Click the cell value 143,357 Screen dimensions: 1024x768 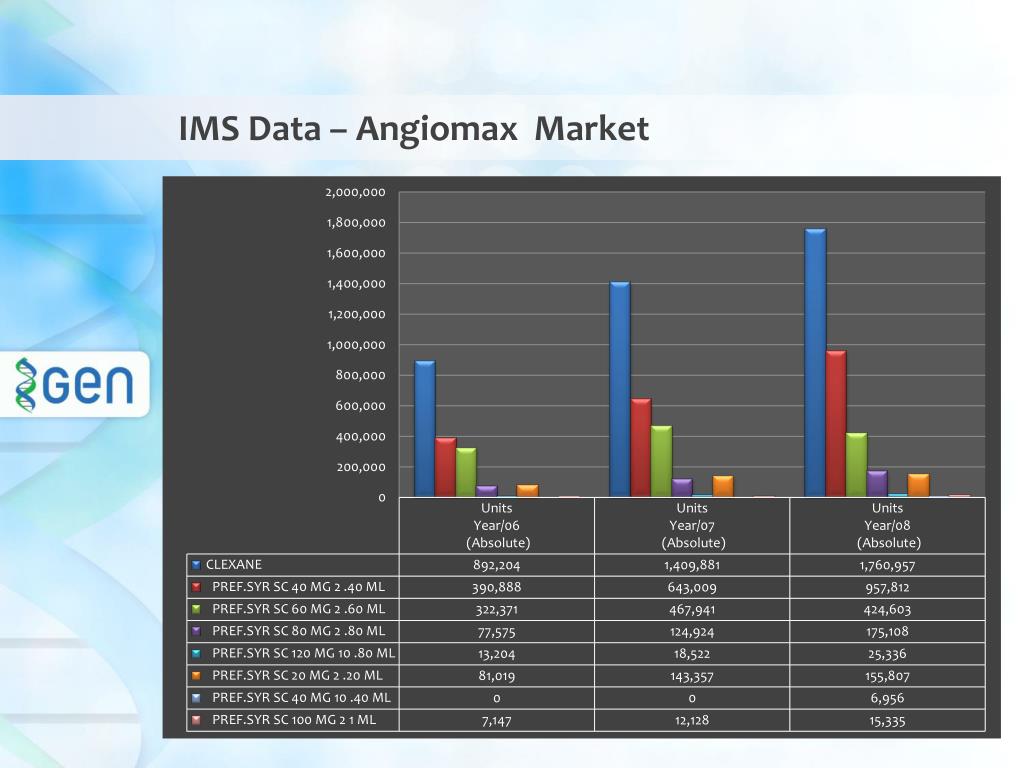click(692, 677)
